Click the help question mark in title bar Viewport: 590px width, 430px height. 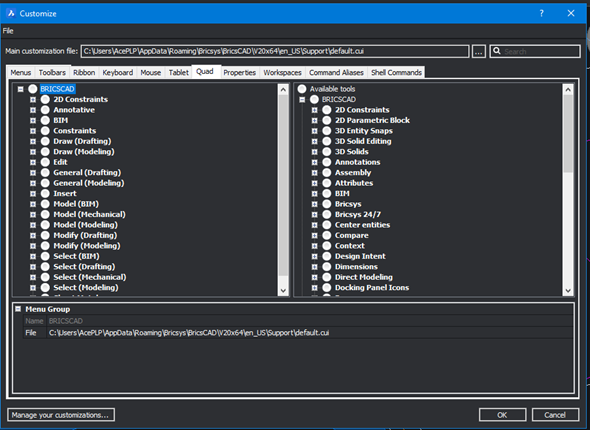[541, 13]
